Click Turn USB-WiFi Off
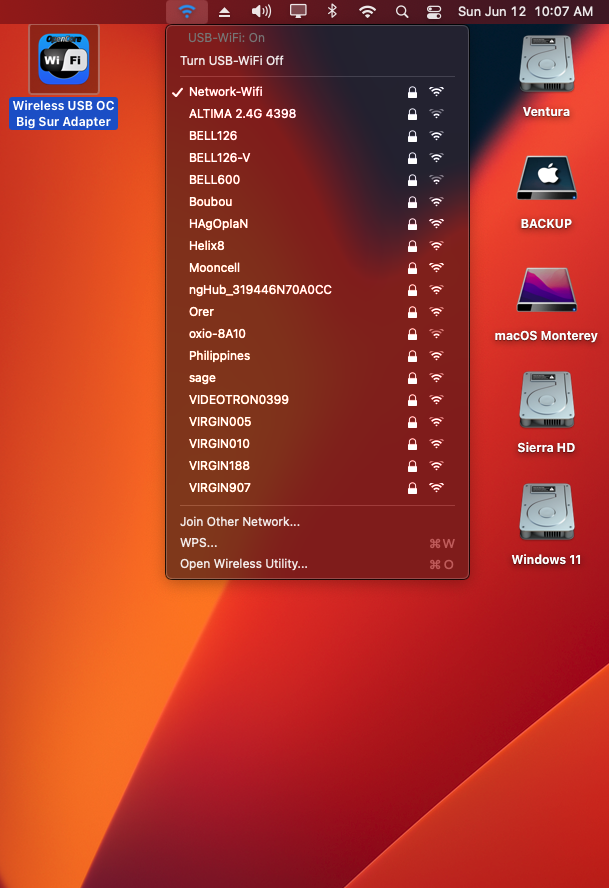This screenshot has width=609, height=888. pyautogui.click(x=317, y=61)
